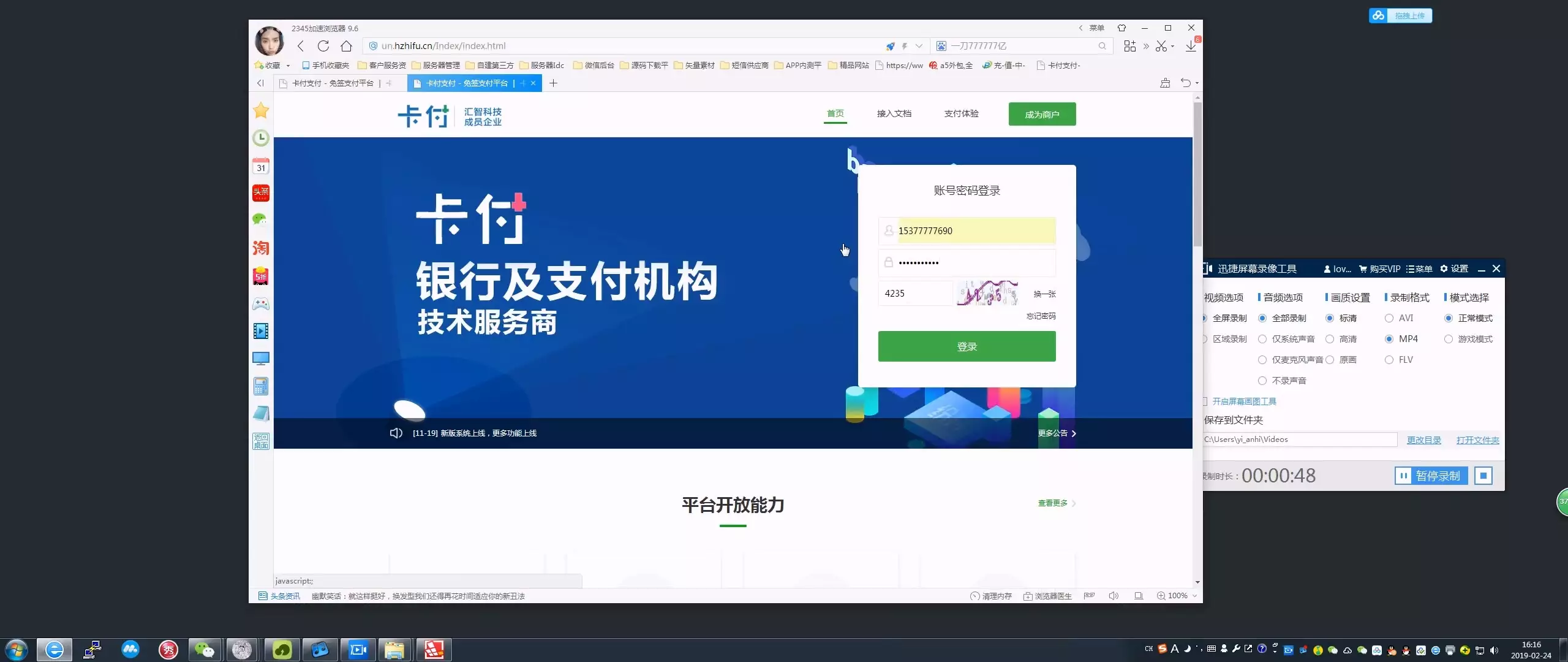Click the browser vertical scrollbar thumb
Screen dimensions: 1568x662
1197,175
